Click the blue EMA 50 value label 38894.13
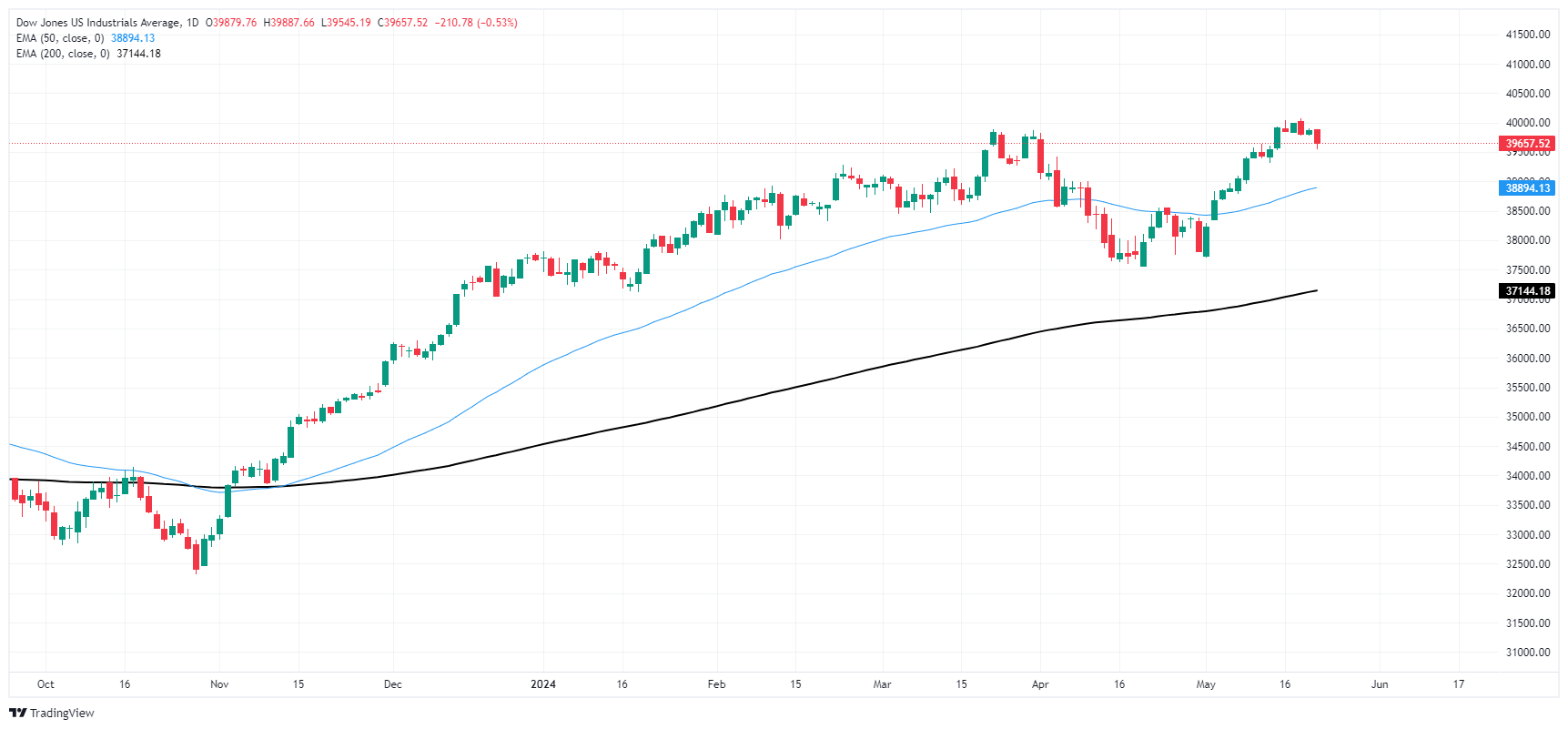 pos(1527,188)
